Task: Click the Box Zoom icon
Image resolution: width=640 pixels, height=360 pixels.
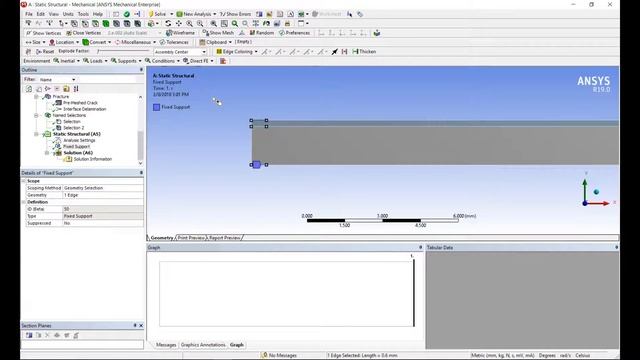Action: pyautogui.click(x=200, y=23)
